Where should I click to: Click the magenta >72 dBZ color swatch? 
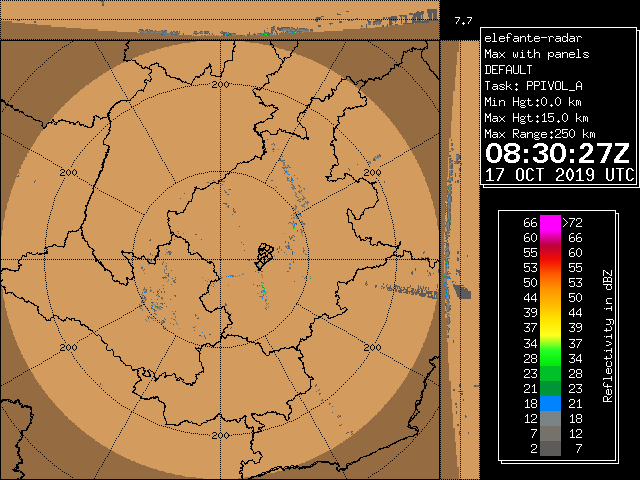(x=550, y=223)
